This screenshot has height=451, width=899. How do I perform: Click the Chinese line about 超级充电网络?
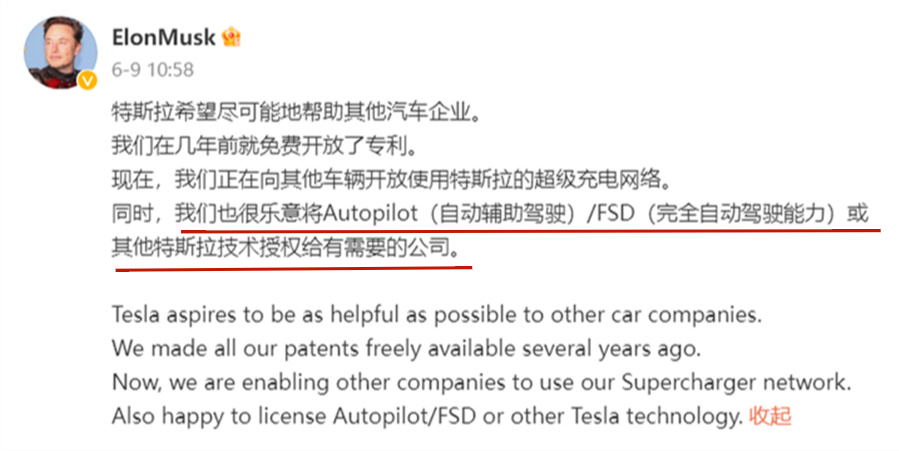pos(391,180)
